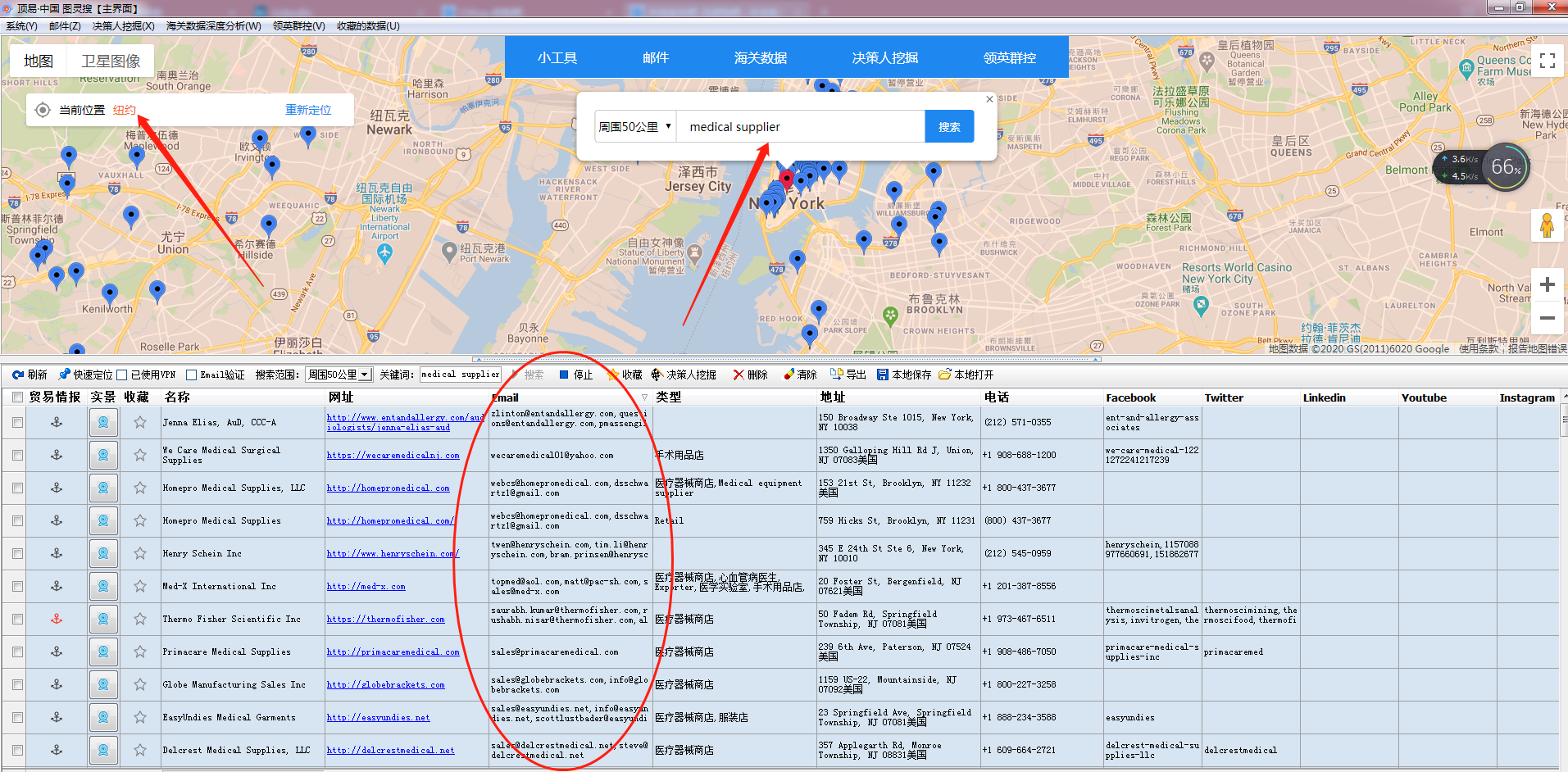Open the Email column filter arrow
This screenshot has width=1568, height=772.
tap(644, 397)
